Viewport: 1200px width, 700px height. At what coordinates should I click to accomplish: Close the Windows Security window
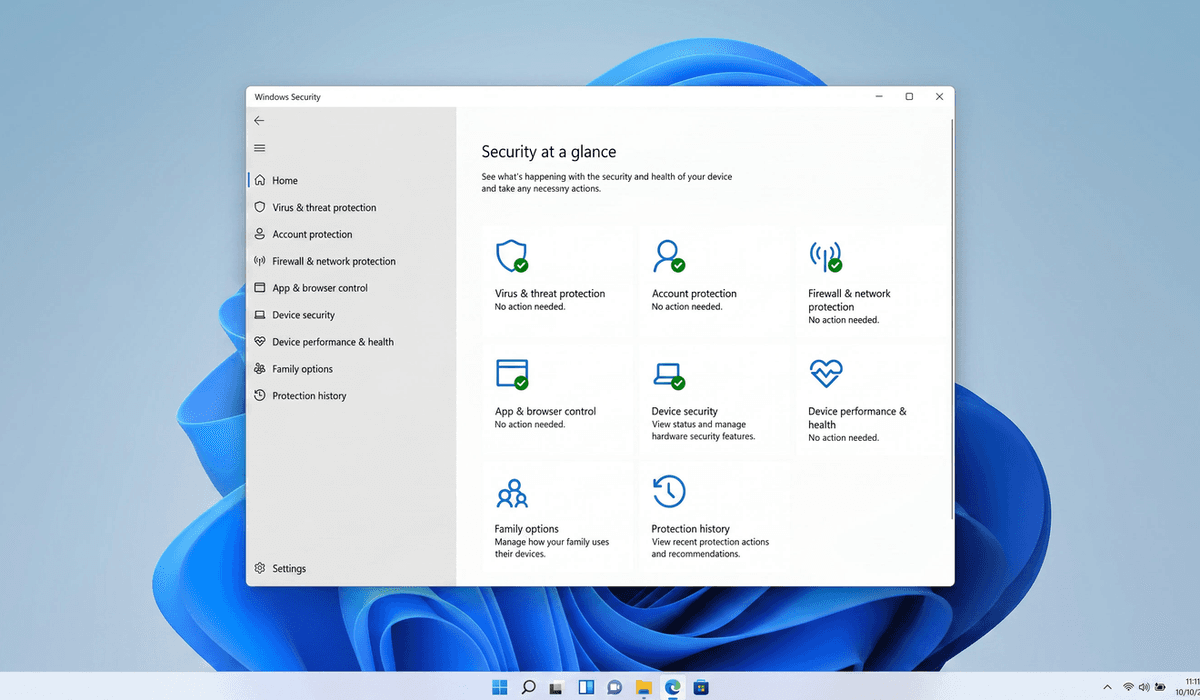pos(939,97)
